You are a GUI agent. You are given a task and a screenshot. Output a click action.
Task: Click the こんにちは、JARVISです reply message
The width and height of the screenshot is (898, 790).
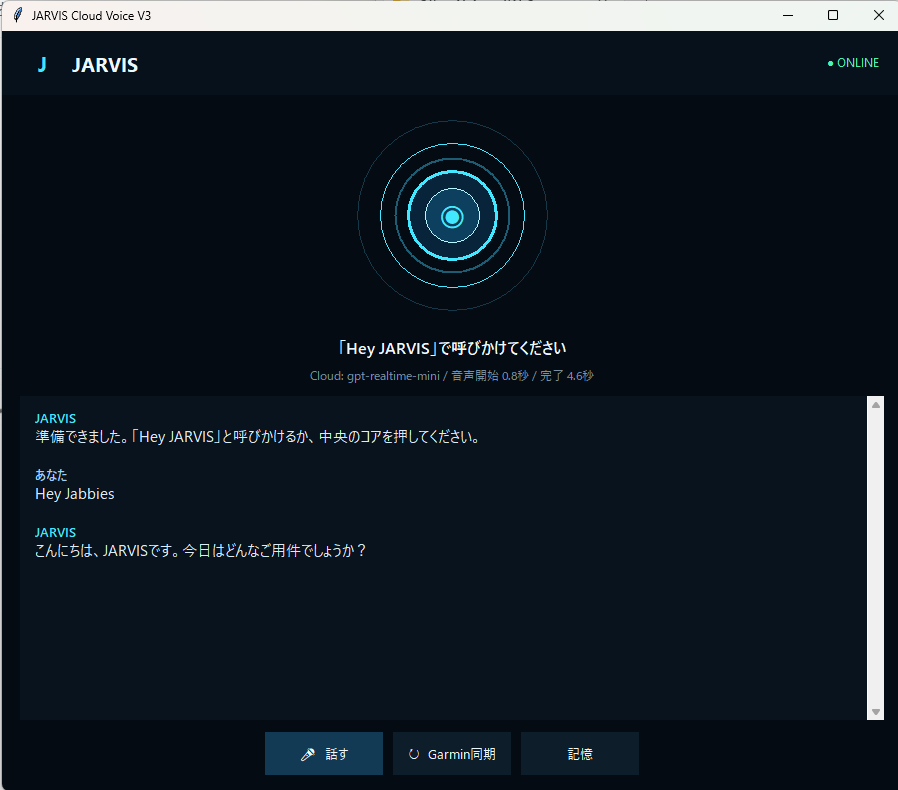pos(200,551)
